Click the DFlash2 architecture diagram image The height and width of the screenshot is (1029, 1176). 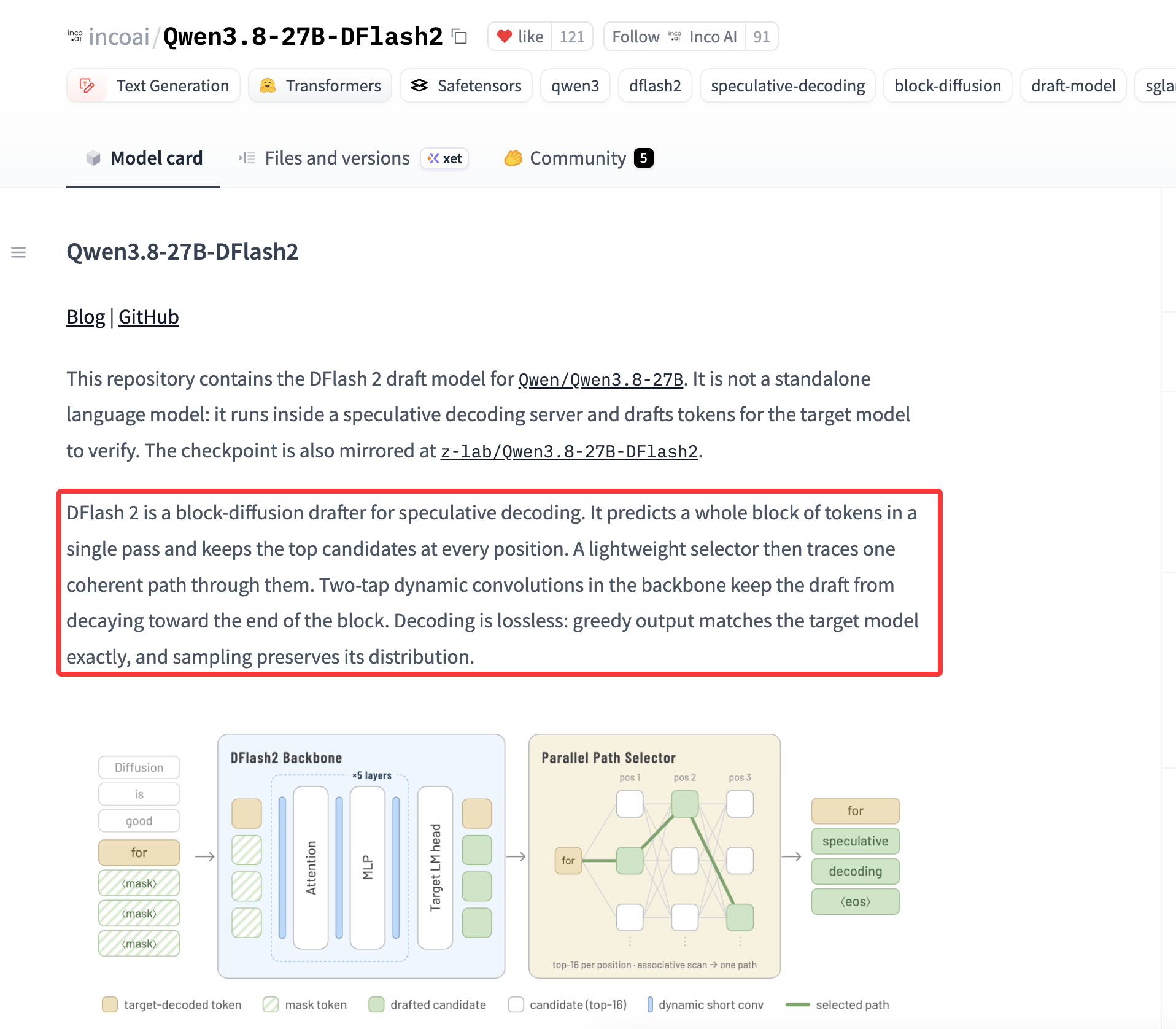[499, 873]
